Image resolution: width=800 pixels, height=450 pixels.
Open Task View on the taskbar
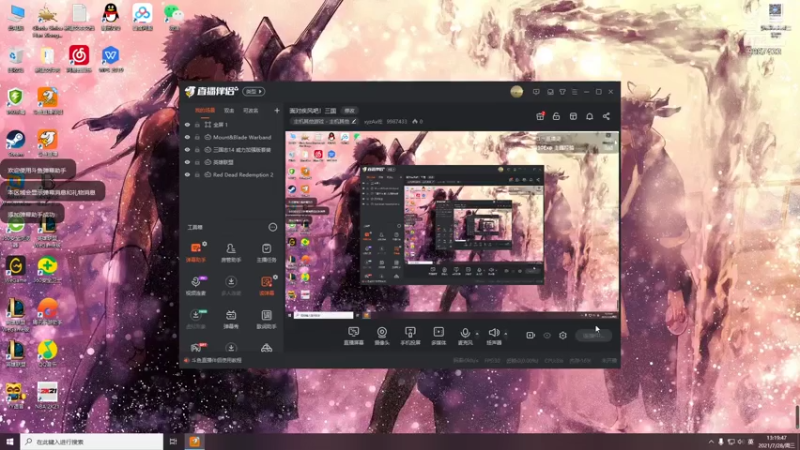[x=173, y=442]
